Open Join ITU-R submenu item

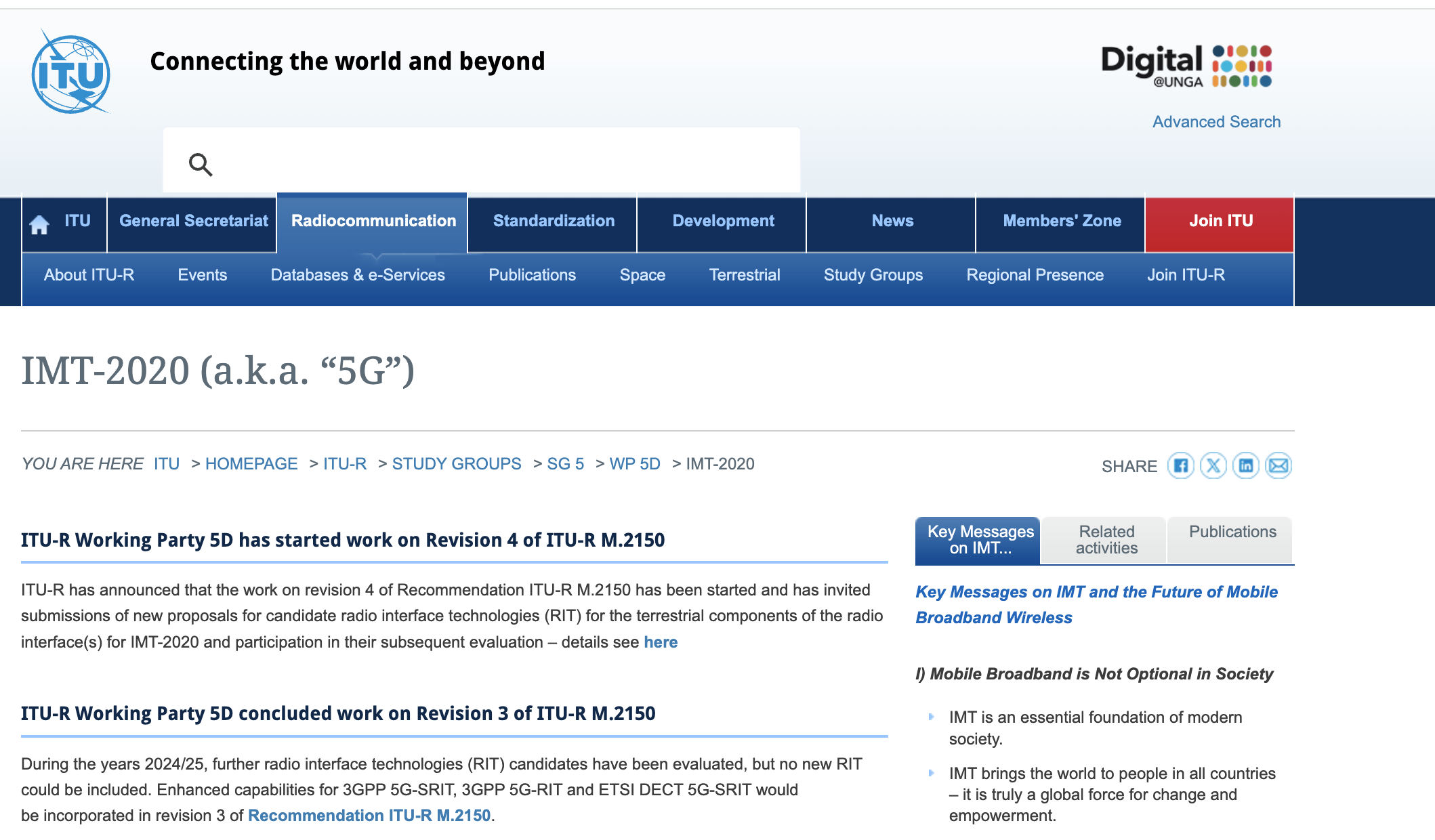tap(1186, 275)
